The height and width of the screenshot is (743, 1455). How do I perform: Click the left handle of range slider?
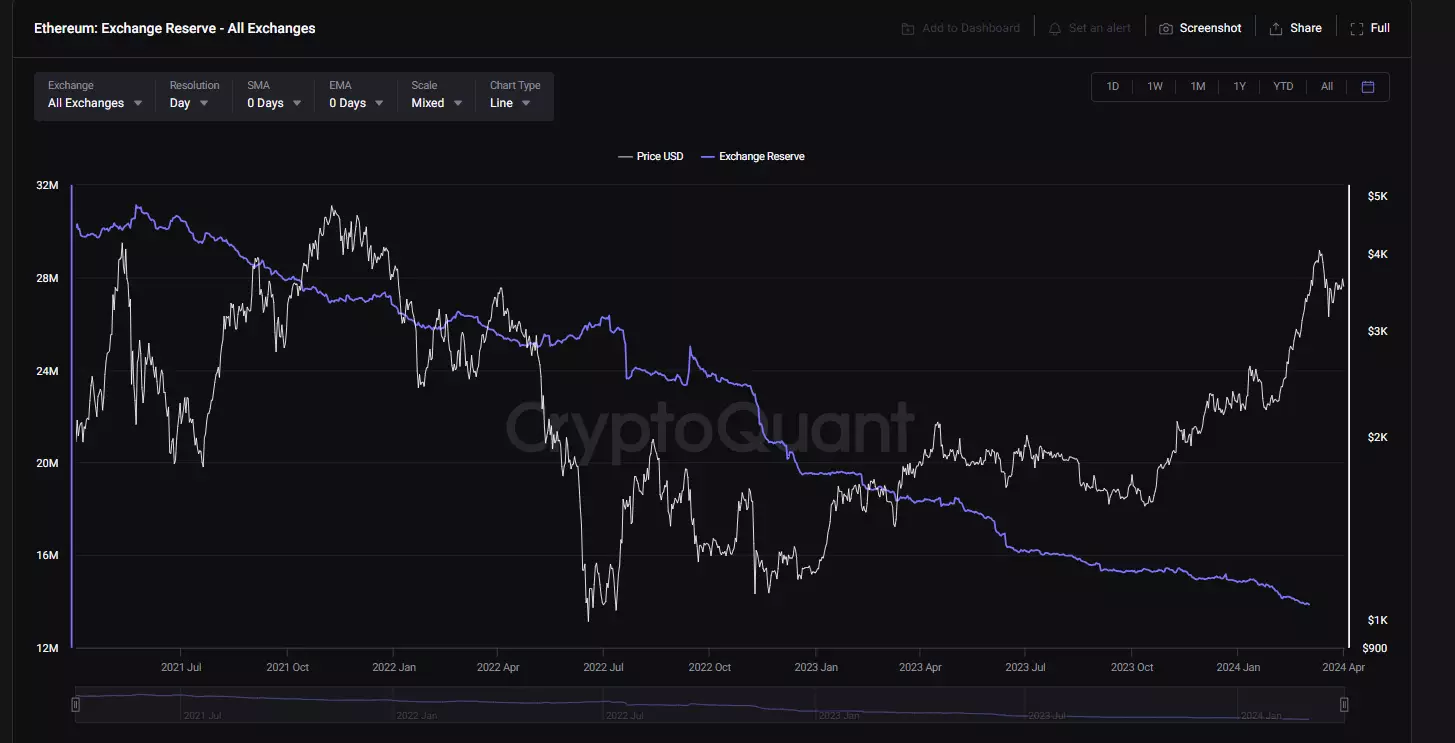click(76, 705)
